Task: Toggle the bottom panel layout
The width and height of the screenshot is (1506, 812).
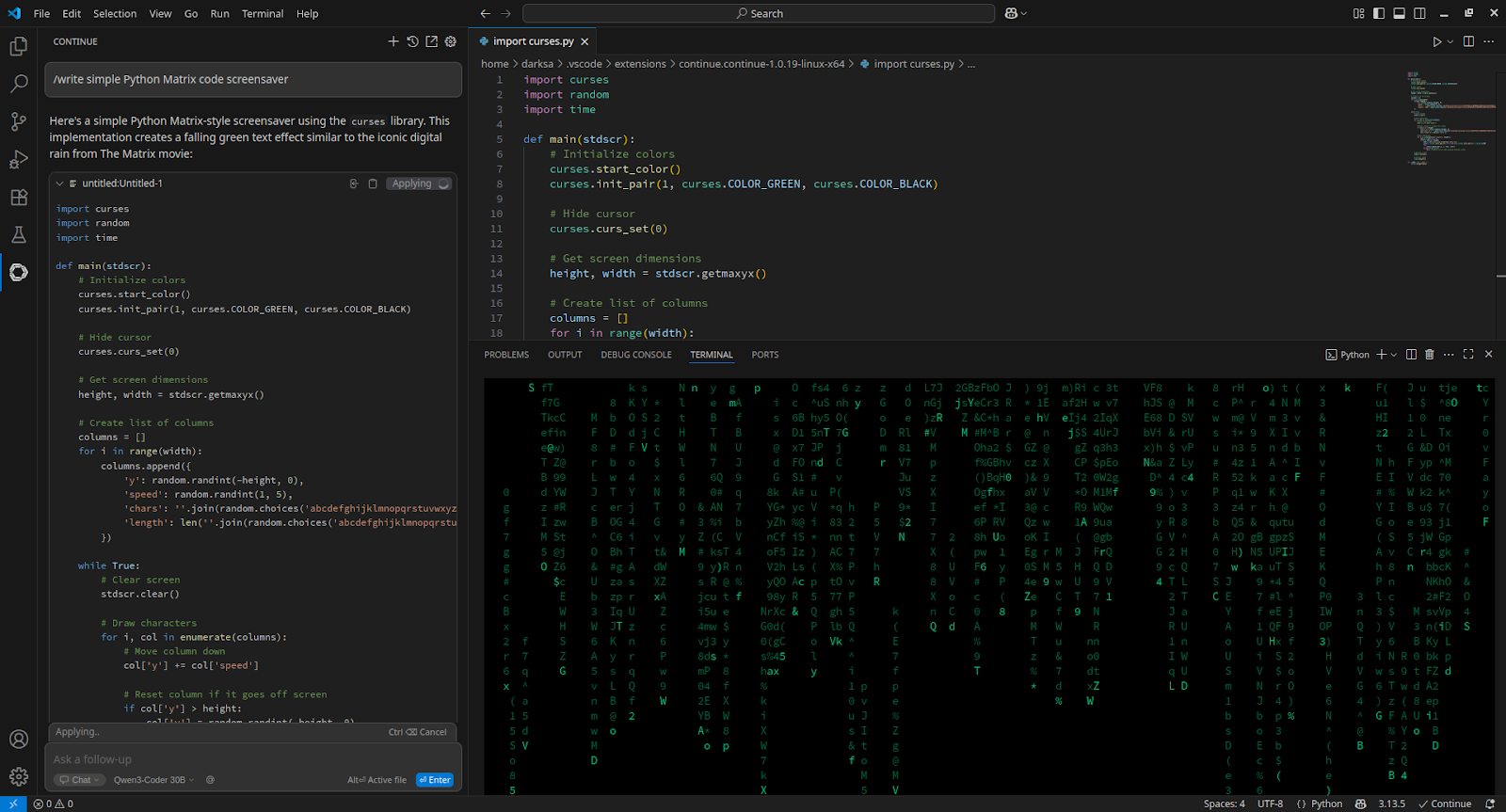Action: pyautogui.click(x=1400, y=13)
